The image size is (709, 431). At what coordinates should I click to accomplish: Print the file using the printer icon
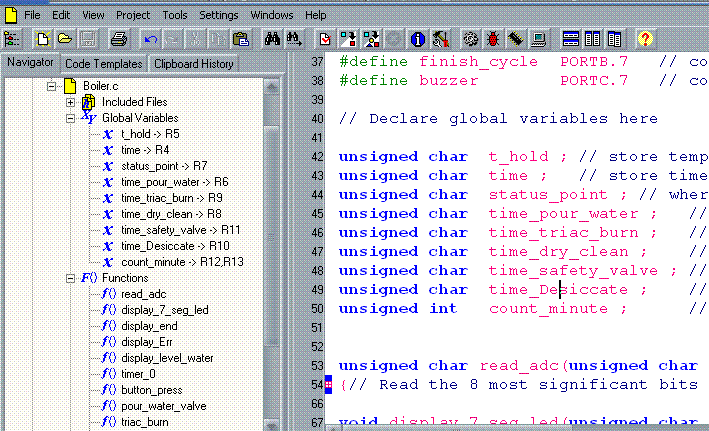pyautogui.click(x=119, y=39)
